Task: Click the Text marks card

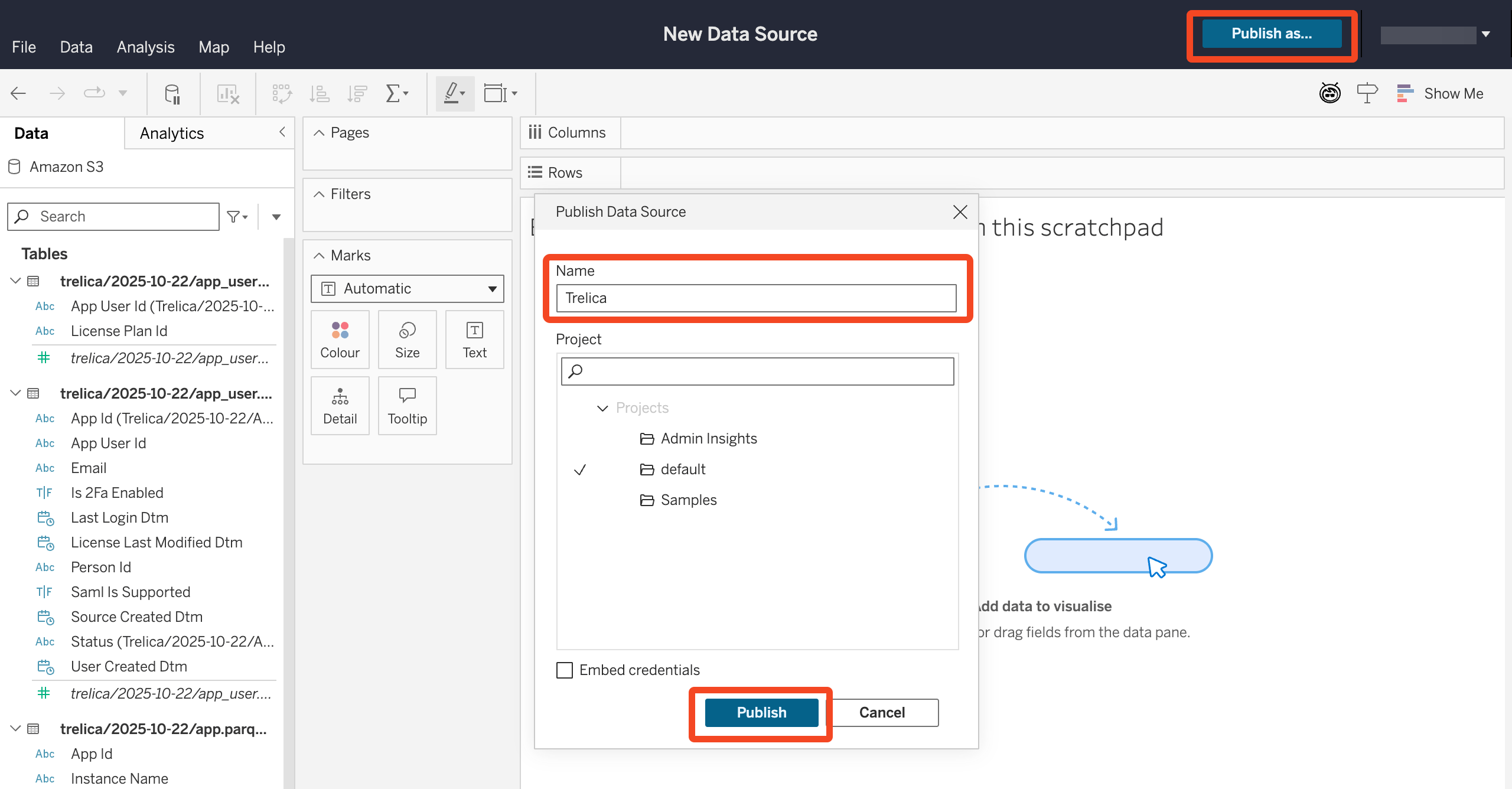Action: coord(475,340)
